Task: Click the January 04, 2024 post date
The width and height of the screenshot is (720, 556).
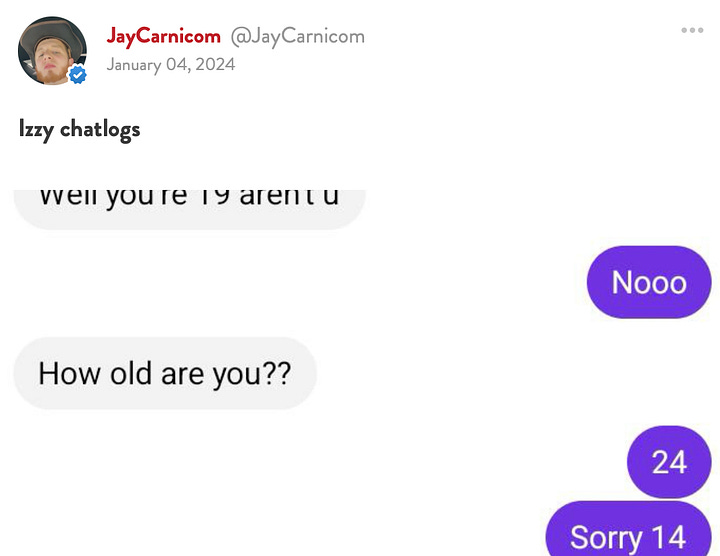Action: 171,64
